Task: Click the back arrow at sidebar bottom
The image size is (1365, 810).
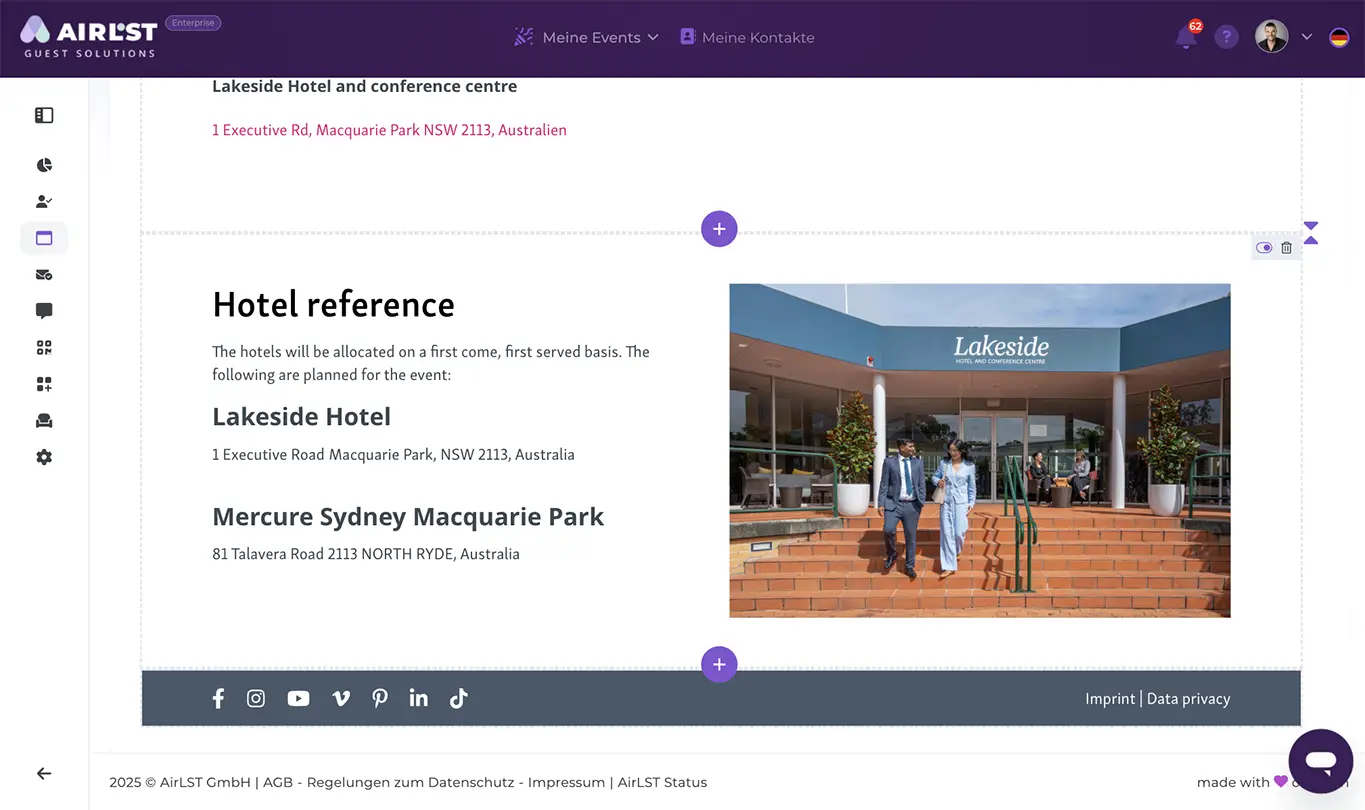Action: click(44, 773)
